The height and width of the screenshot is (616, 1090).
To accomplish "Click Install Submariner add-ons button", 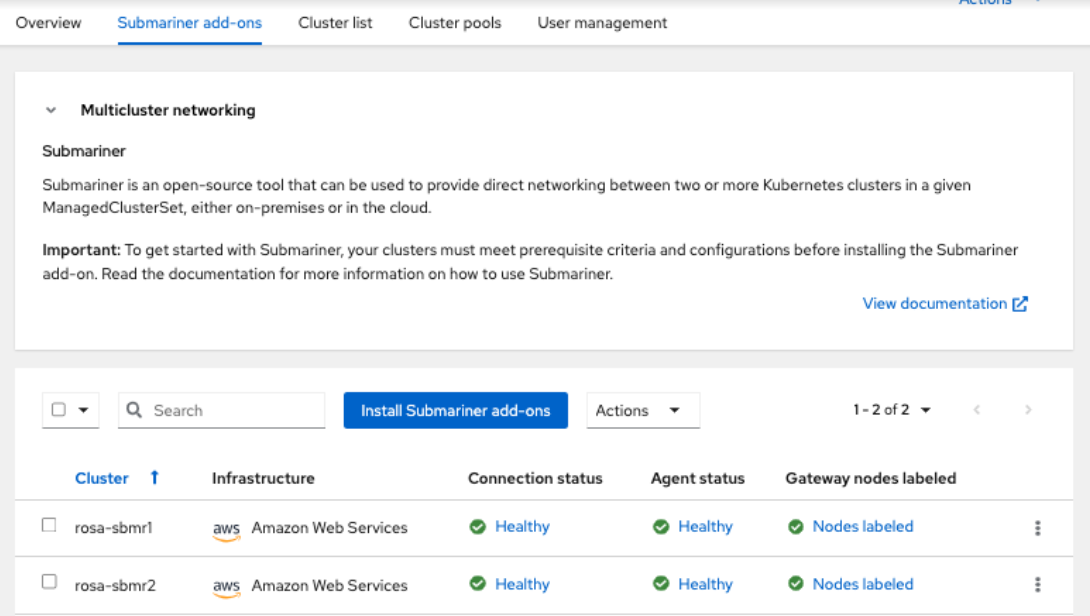I will pos(455,410).
